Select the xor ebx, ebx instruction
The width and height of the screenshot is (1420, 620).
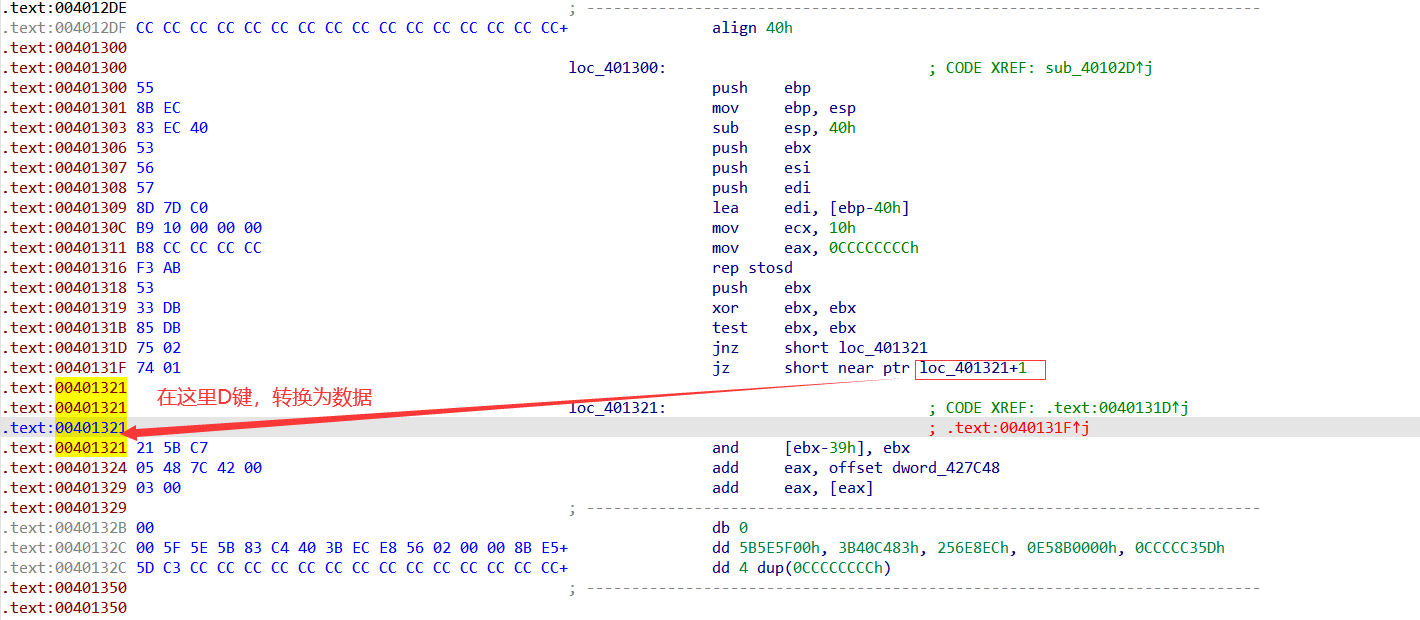pos(784,308)
